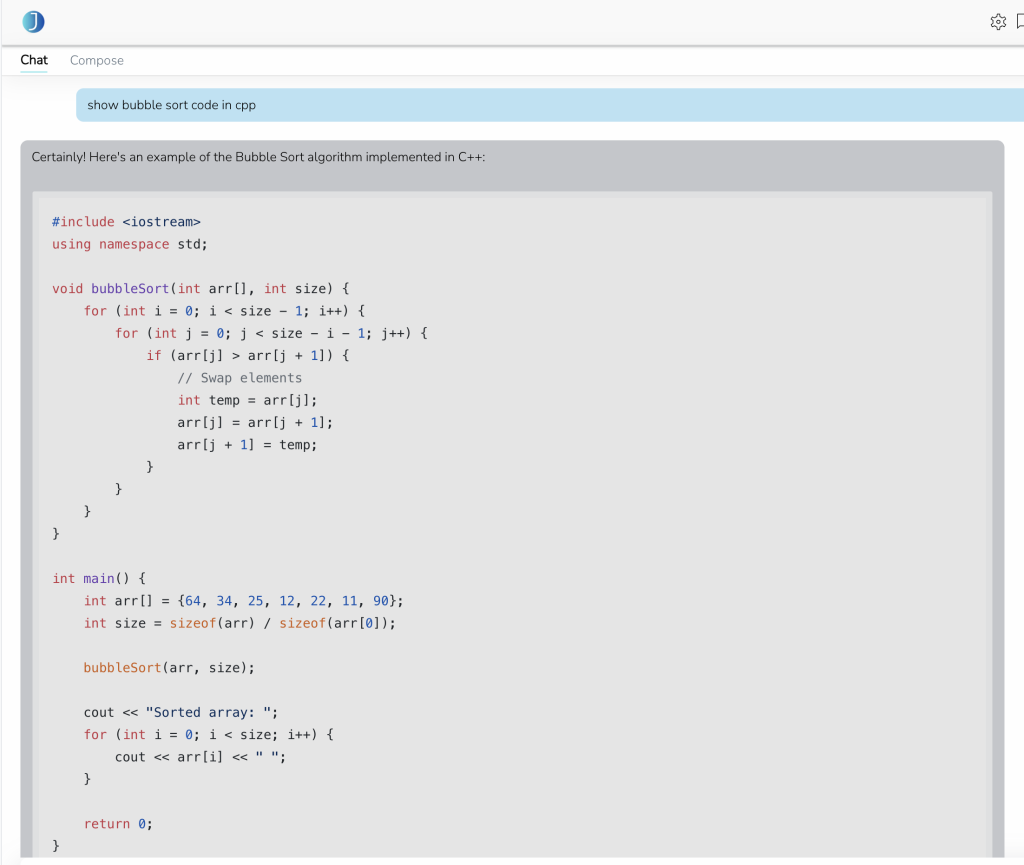Click the 'int main()' line

tap(99, 578)
